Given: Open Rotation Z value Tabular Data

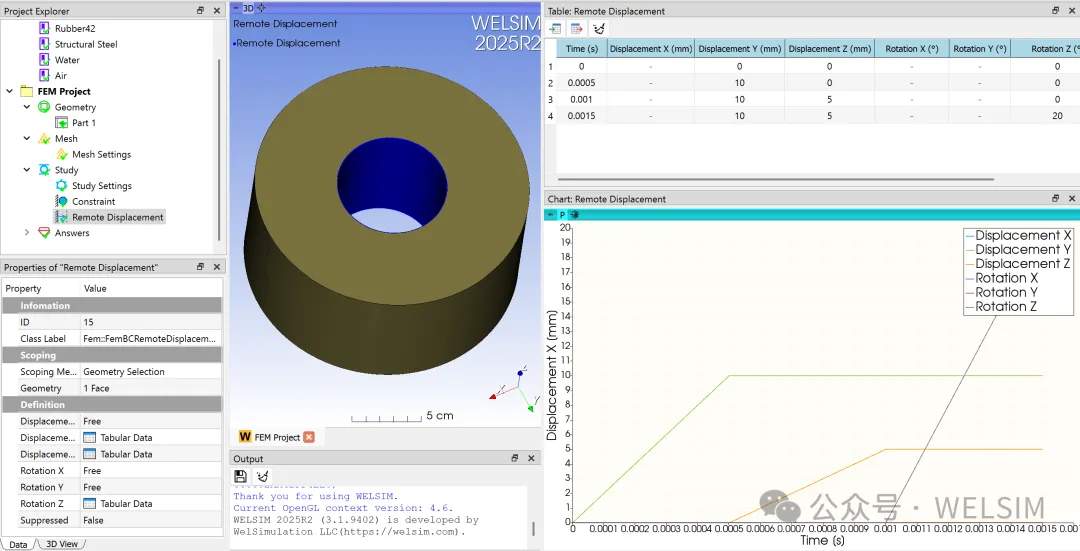Looking at the screenshot, I should click(151, 503).
